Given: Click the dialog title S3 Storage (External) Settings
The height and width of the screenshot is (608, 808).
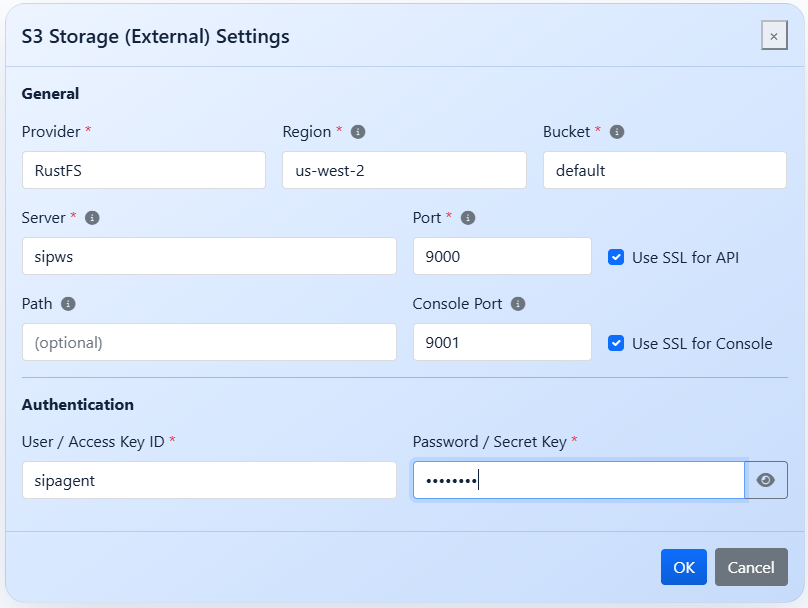Looking at the screenshot, I should point(156,37).
